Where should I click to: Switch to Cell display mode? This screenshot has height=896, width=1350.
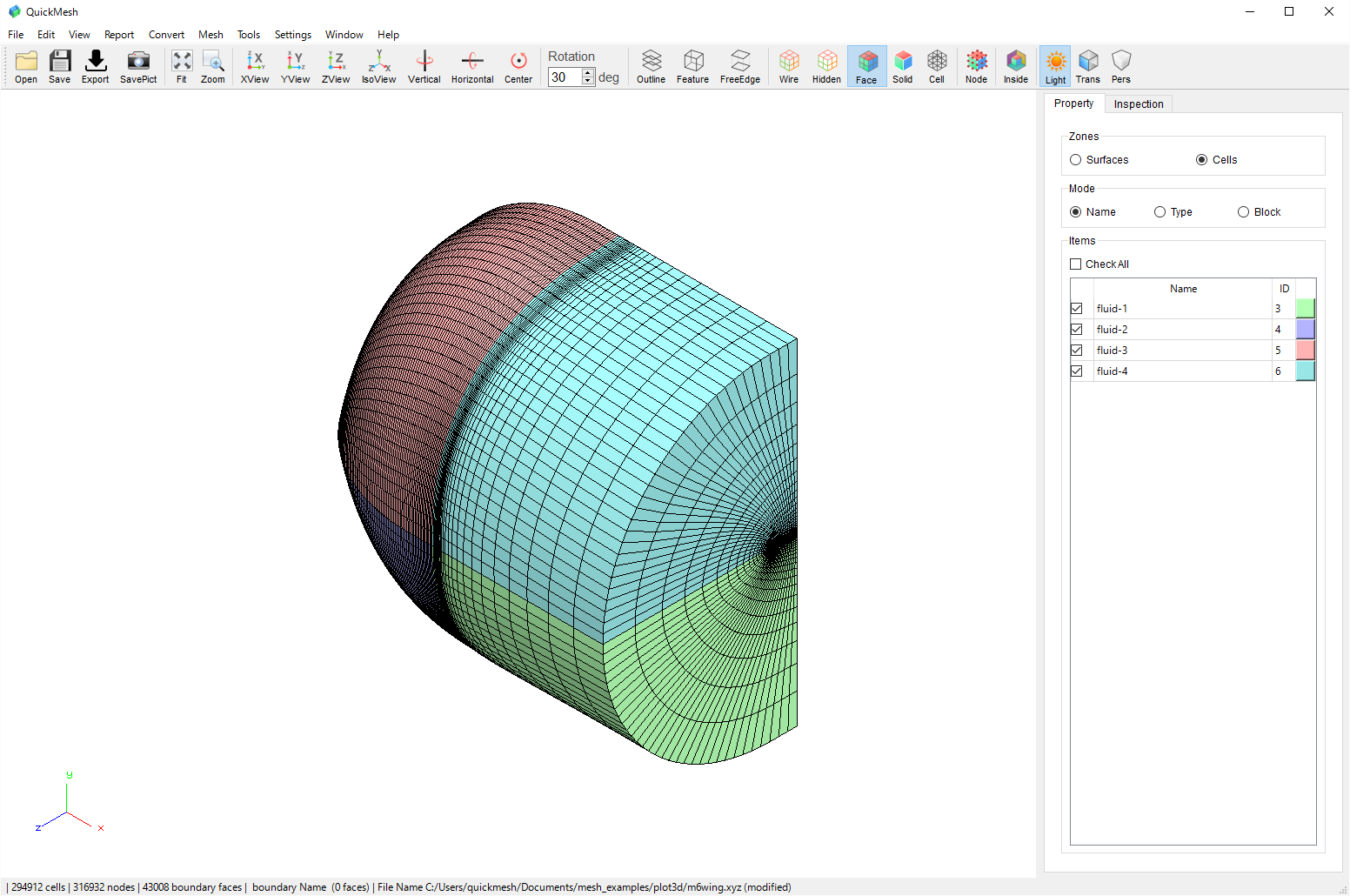pyautogui.click(x=937, y=66)
